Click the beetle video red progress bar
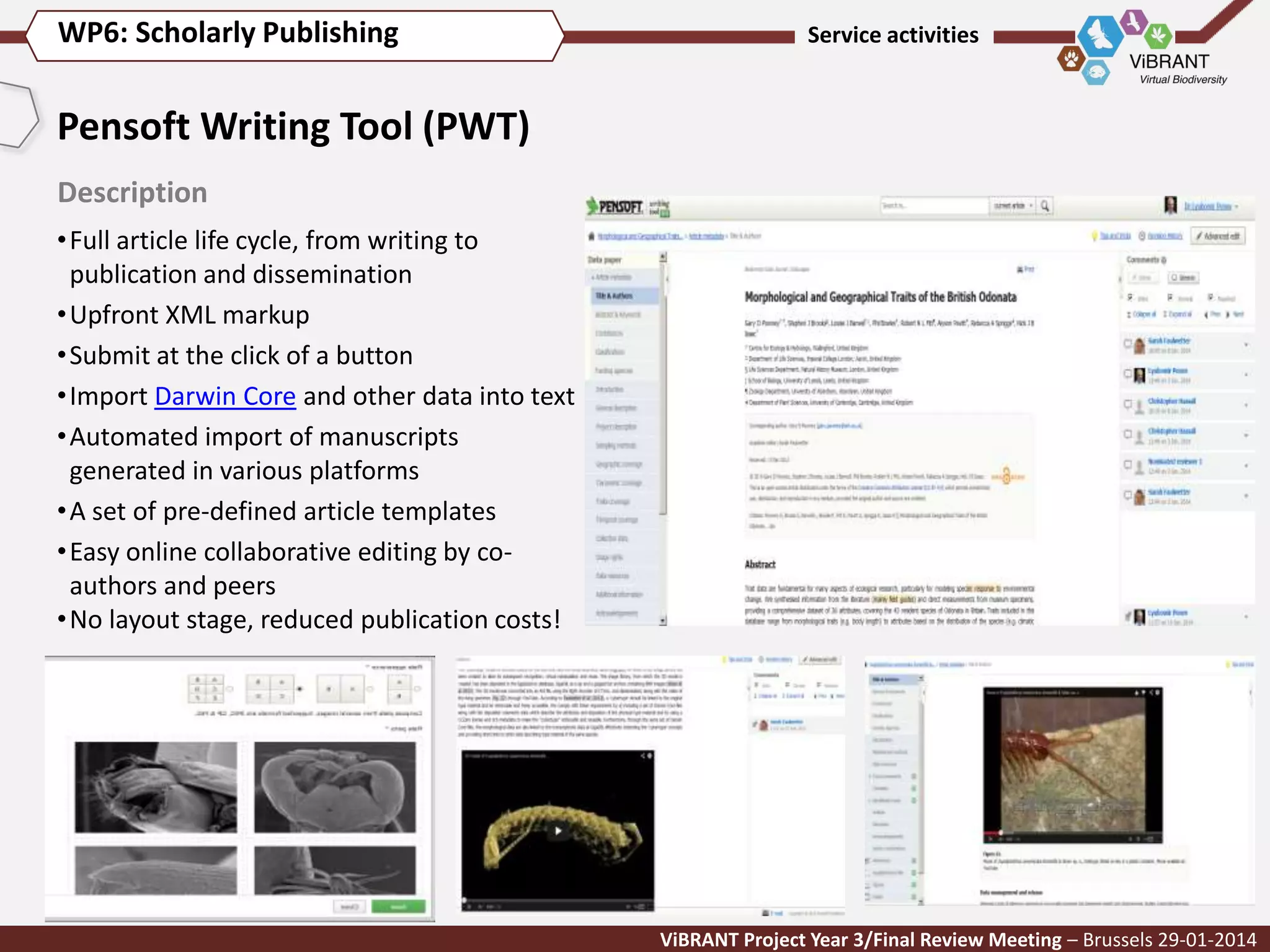Viewport: 1270px width, 952px height. tap(992, 832)
